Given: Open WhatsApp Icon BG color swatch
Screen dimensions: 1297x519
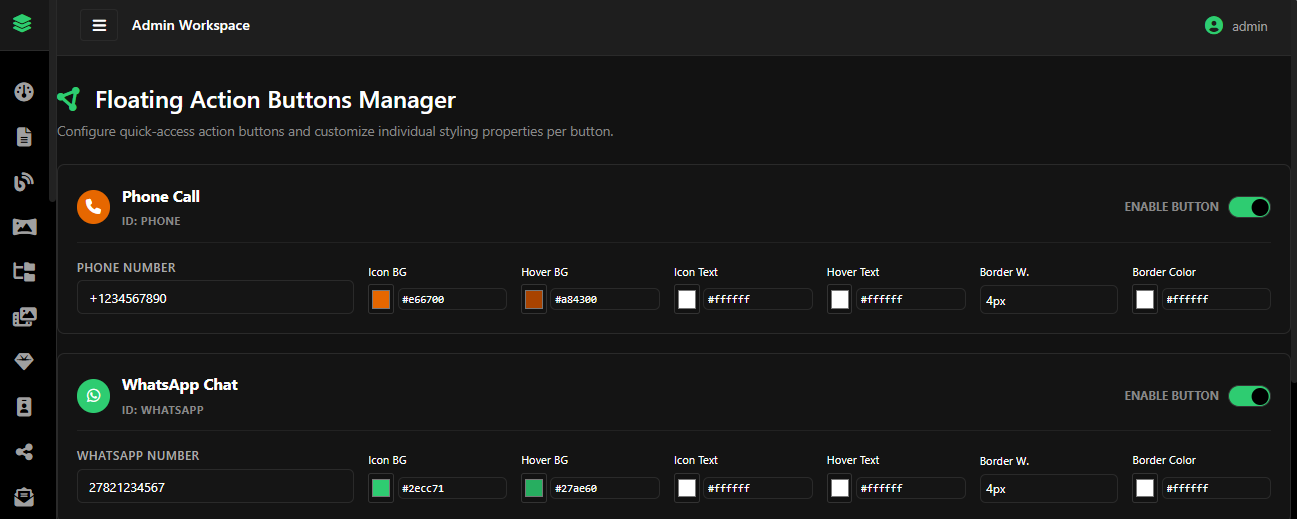Looking at the screenshot, I should (381, 488).
